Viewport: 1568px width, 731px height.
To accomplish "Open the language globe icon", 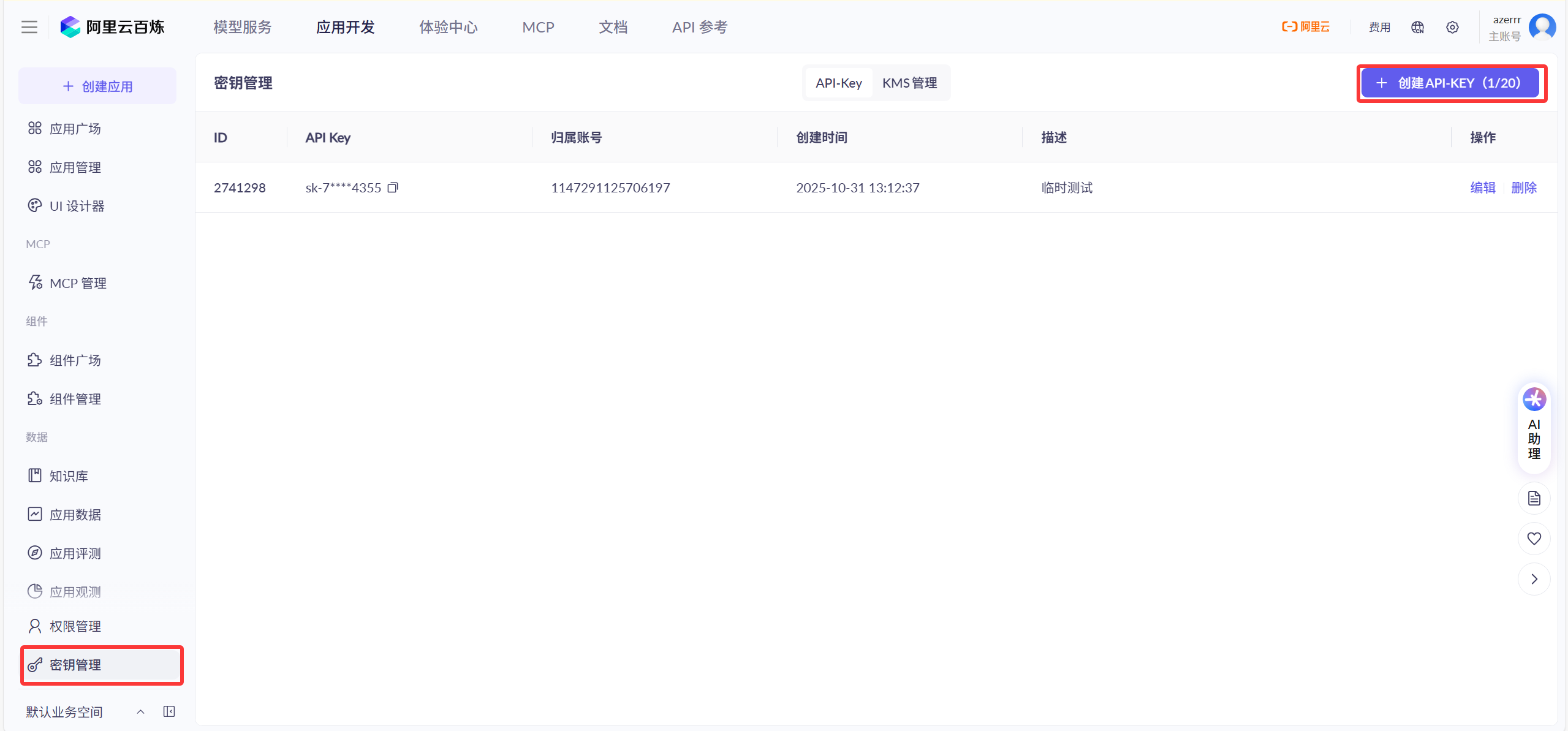I will tap(1417, 27).
